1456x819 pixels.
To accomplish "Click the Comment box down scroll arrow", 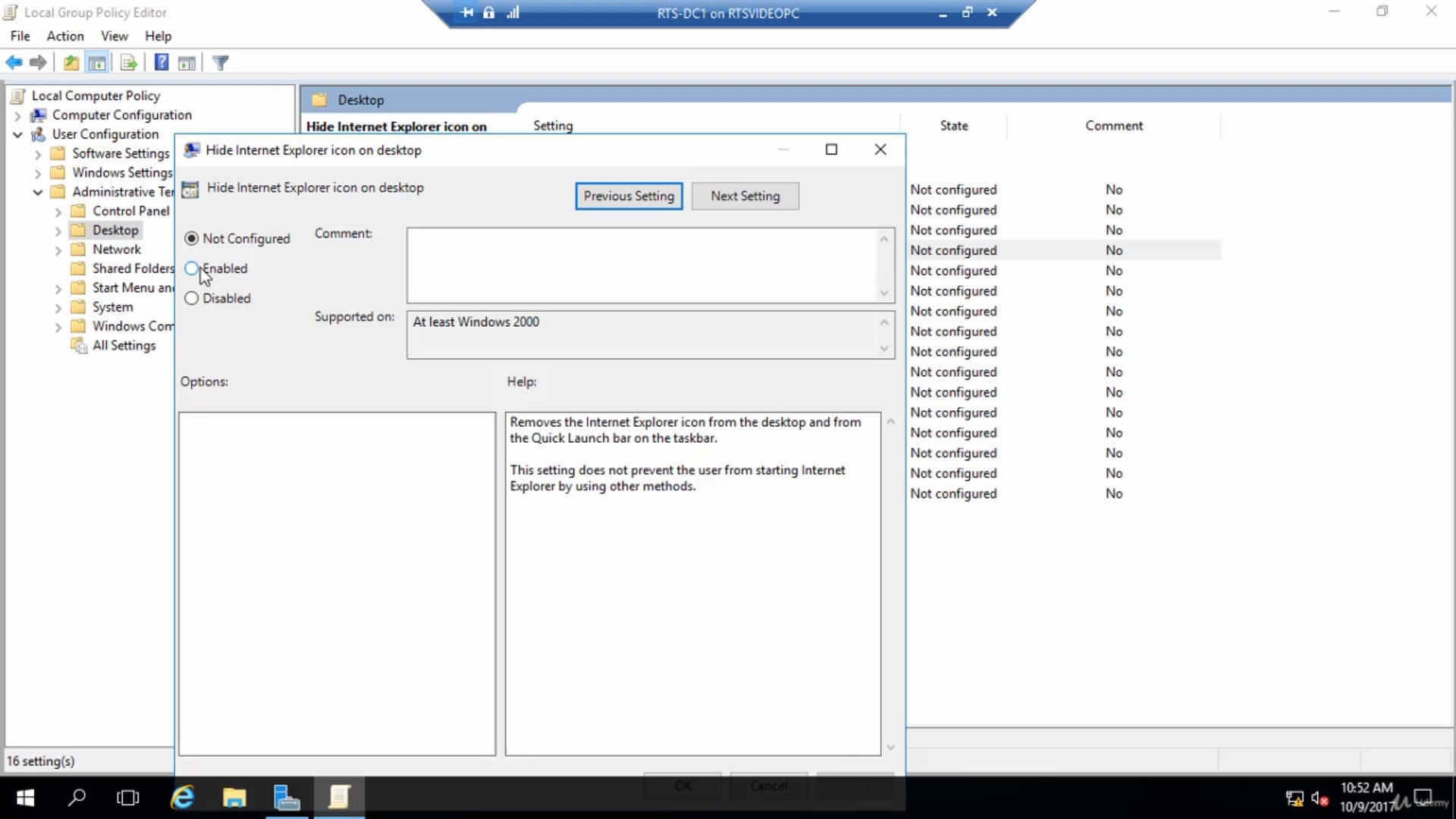I will (x=884, y=293).
